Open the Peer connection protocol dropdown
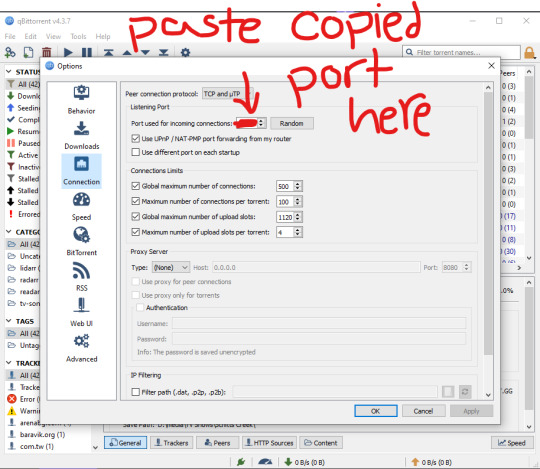This screenshot has width=540, height=469. click(228, 94)
